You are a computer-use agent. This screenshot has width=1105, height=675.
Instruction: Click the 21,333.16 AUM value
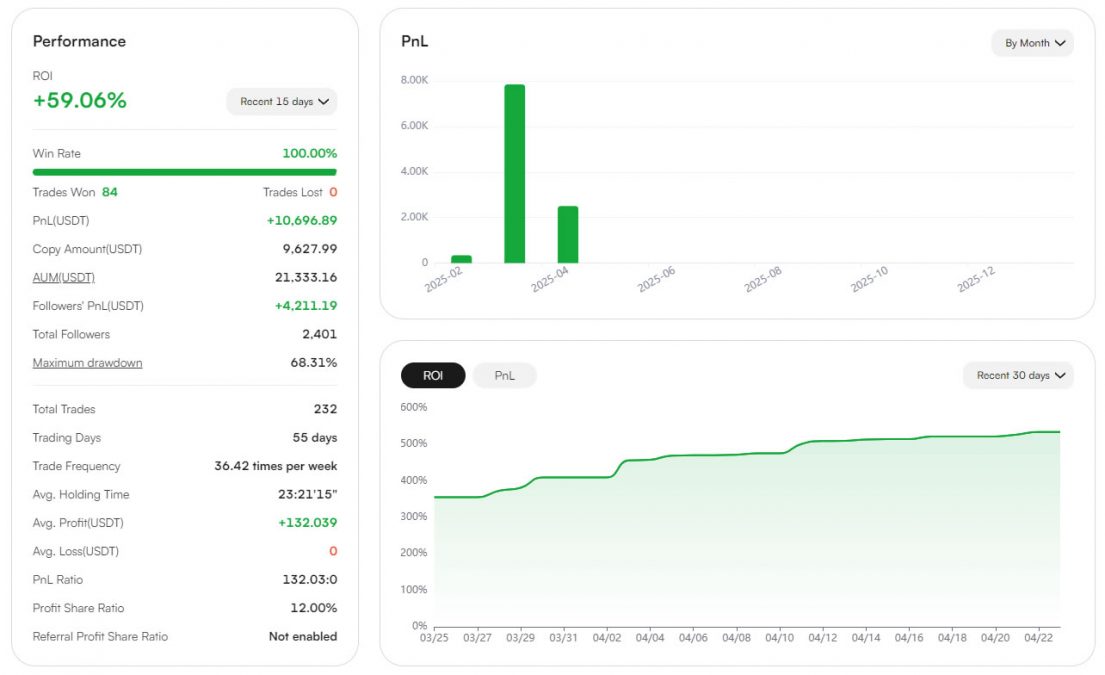pos(306,278)
